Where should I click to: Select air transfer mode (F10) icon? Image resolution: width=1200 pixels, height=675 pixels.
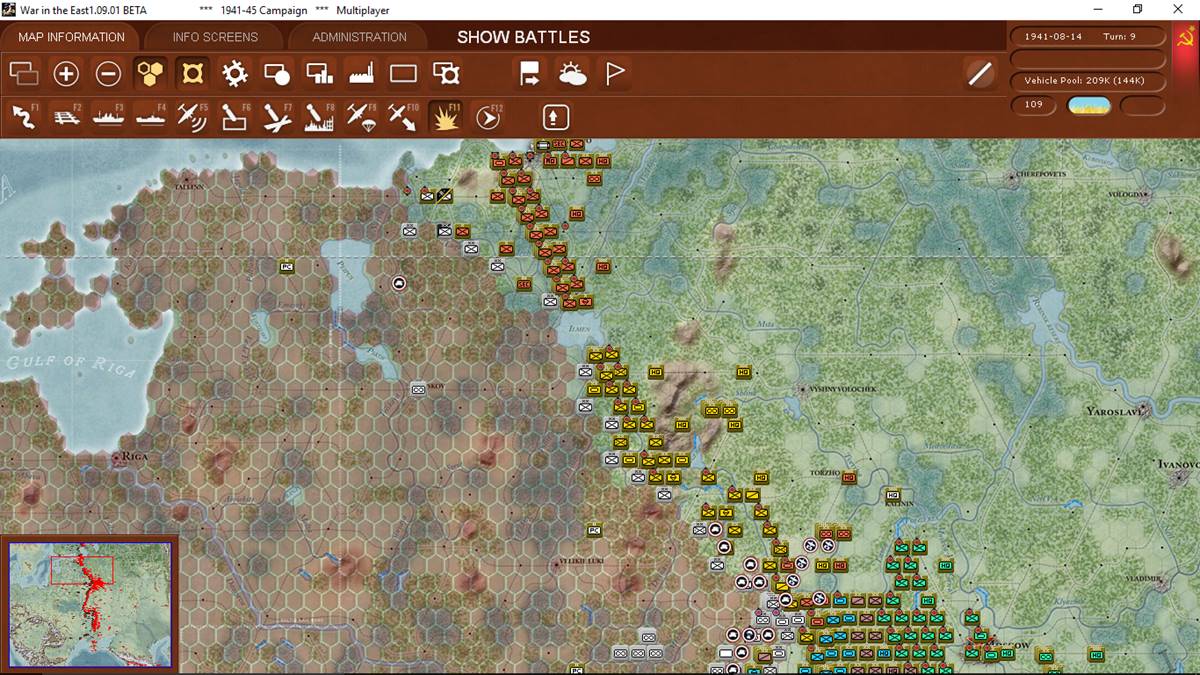pyautogui.click(x=402, y=116)
